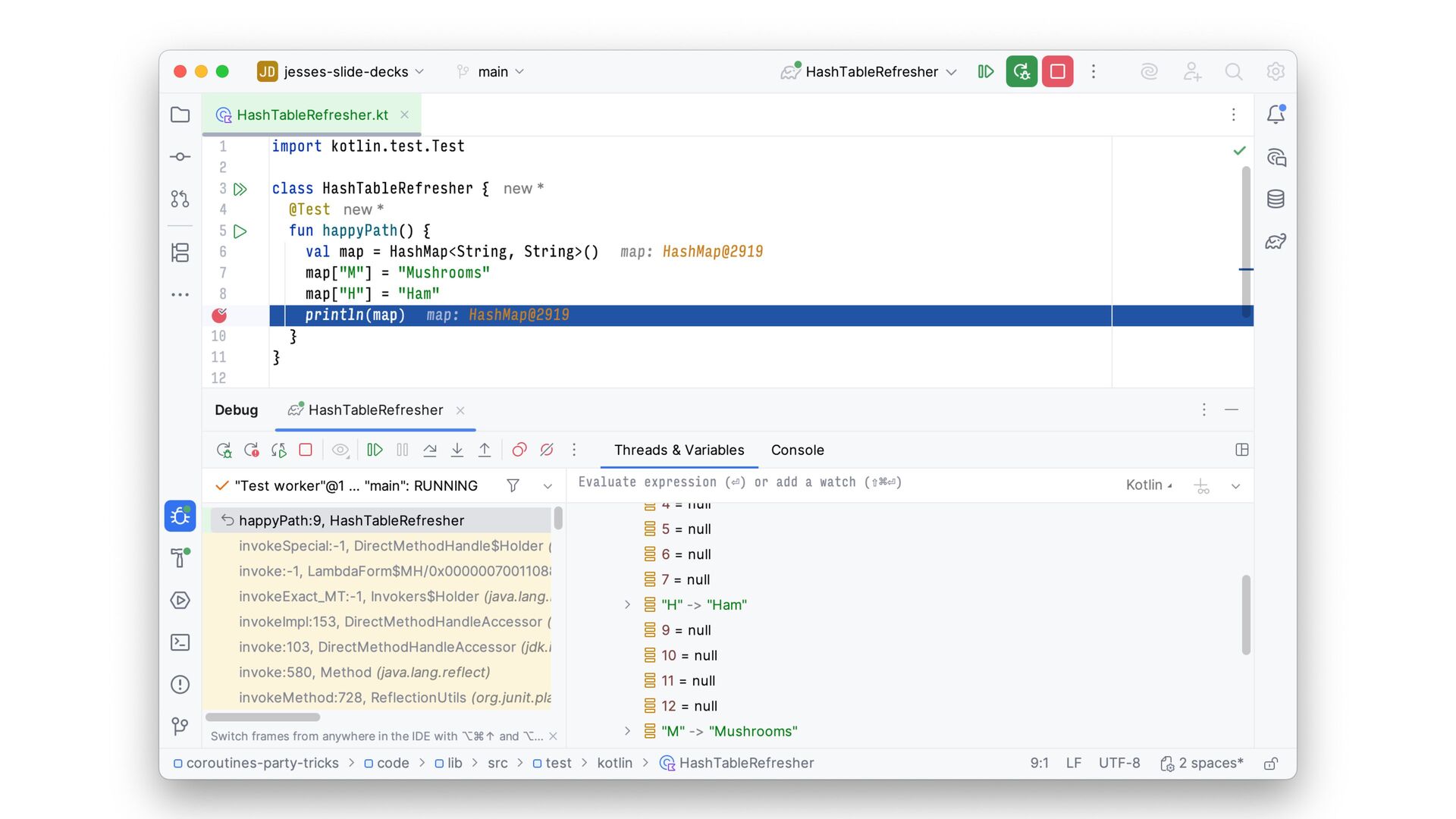The image size is (1456, 819).
Task: Toggle the breakpoint on line 9
Action: click(x=219, y=315)
